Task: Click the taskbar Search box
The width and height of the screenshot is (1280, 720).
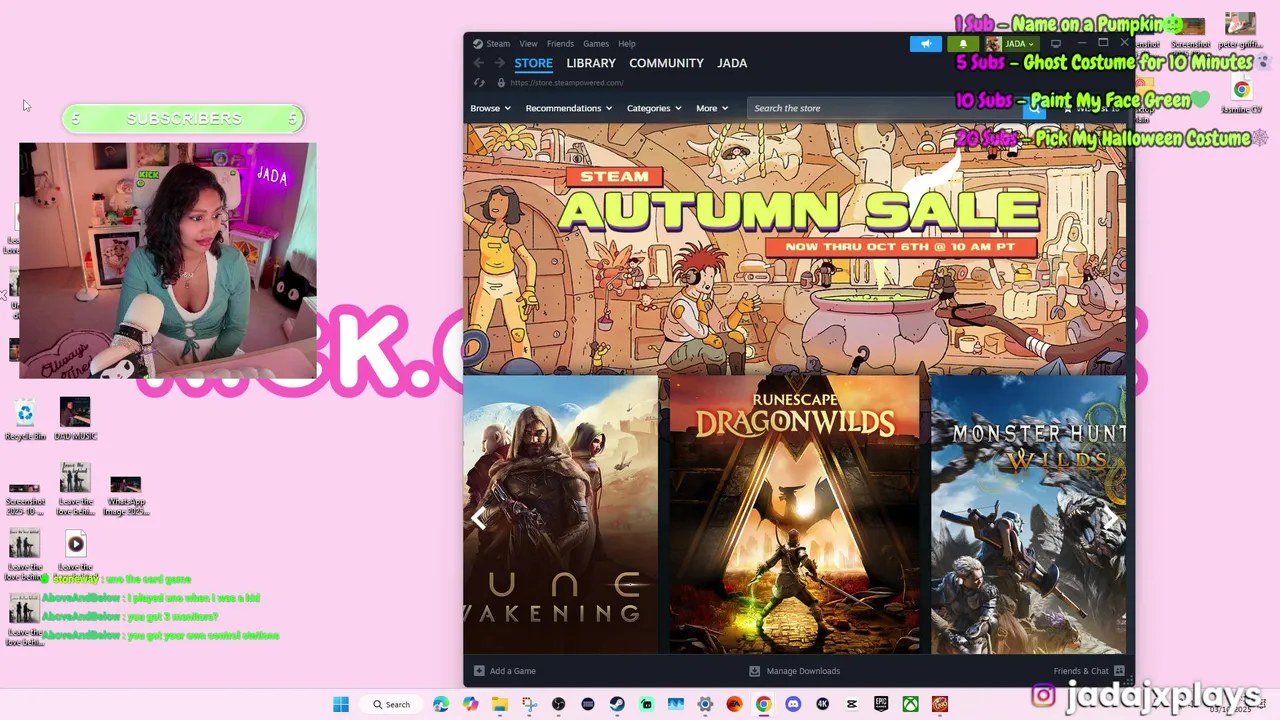Action: coord(391,705)
